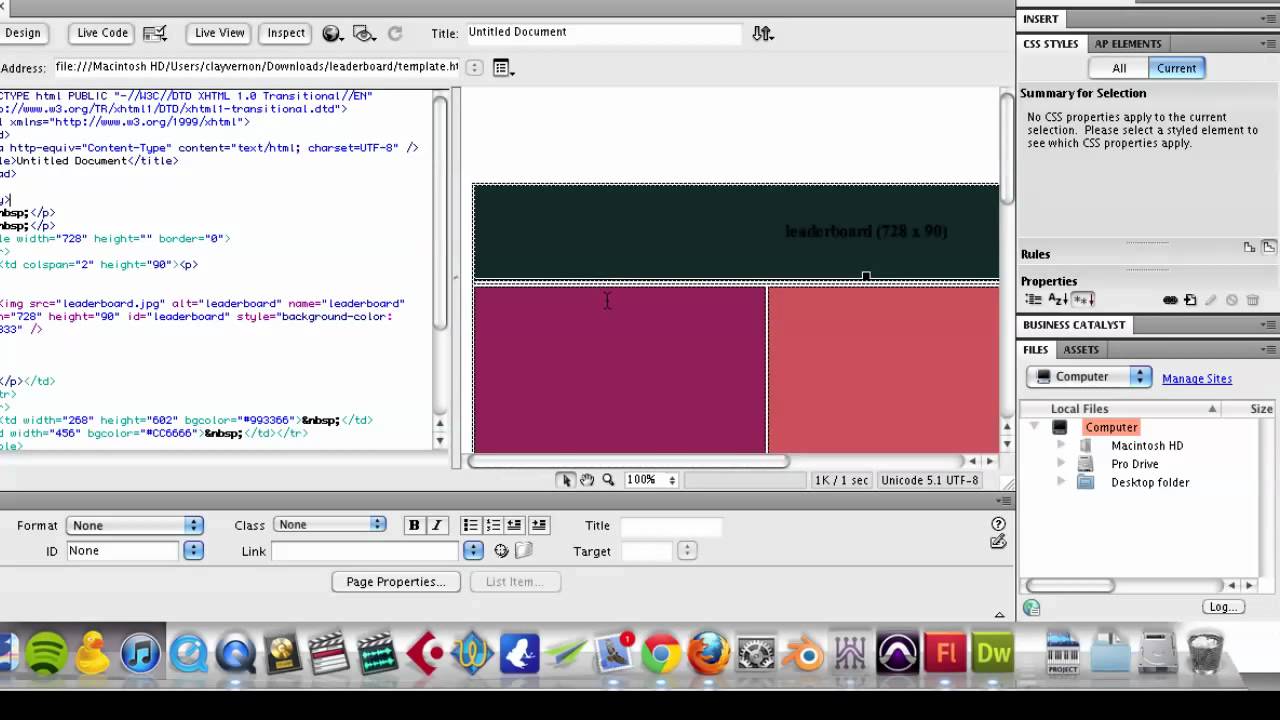Toggle Italic formatting in Properties panel
The width and height of the screenshot is (1280, 720).
pyautogui.click(x=437, y=525)
